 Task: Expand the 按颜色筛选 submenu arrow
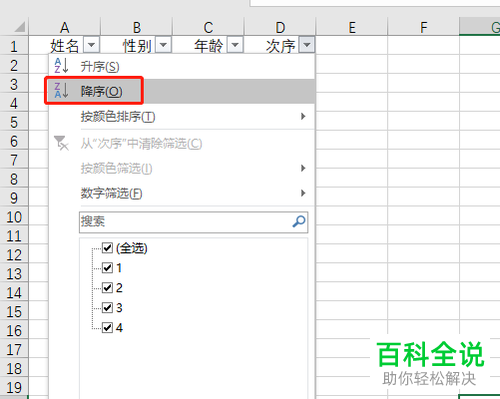click(x=303, y=168)
